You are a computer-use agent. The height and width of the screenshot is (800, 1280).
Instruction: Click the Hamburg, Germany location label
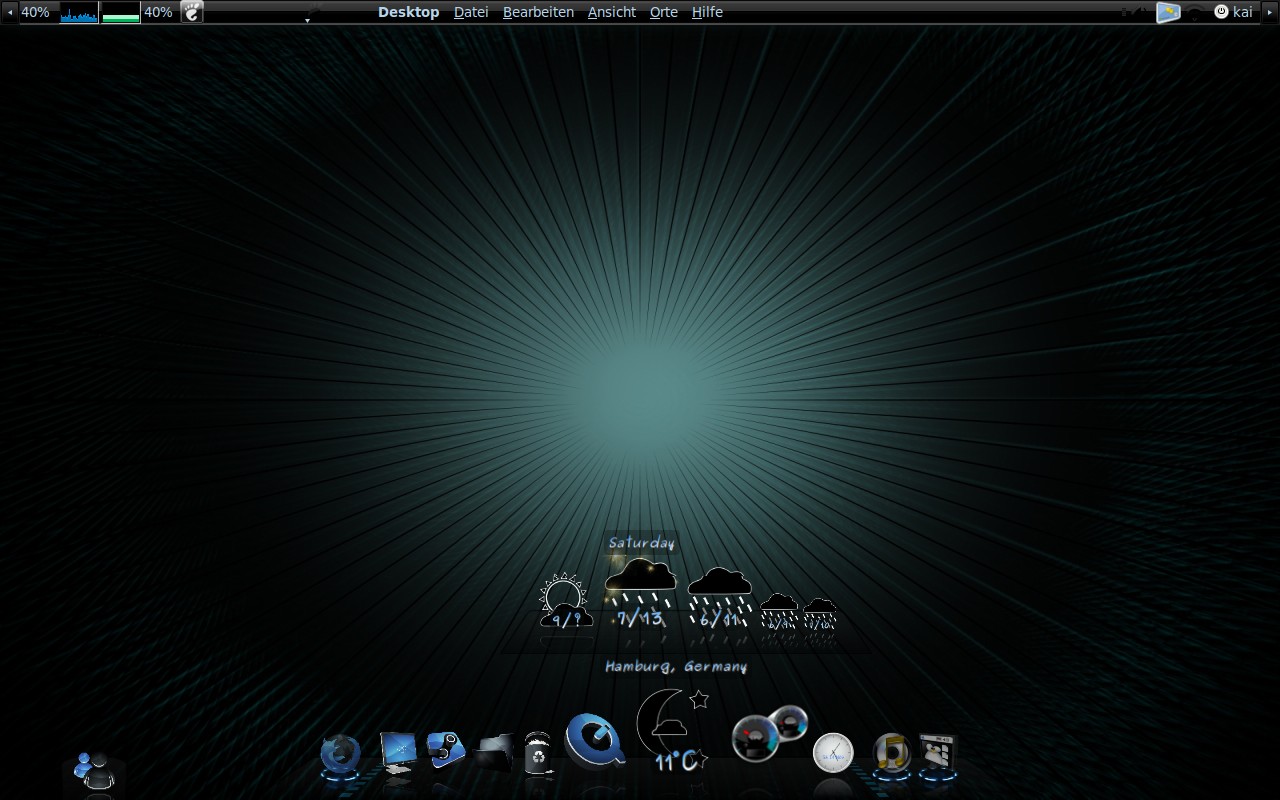pos(676,666)
